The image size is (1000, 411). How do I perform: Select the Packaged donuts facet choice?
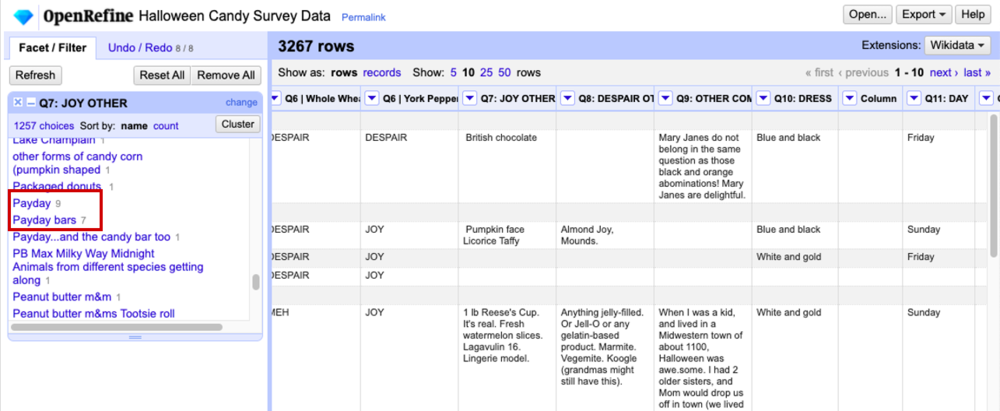coord(57,186)
